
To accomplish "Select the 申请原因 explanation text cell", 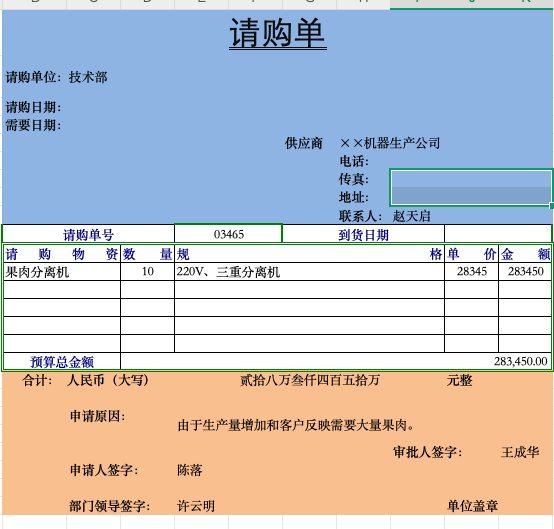I will pos(296,425).
